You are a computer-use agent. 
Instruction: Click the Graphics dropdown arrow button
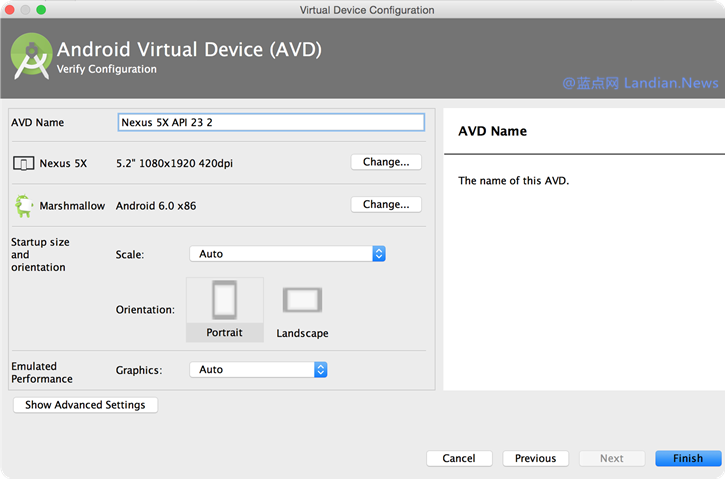[320, 370]
